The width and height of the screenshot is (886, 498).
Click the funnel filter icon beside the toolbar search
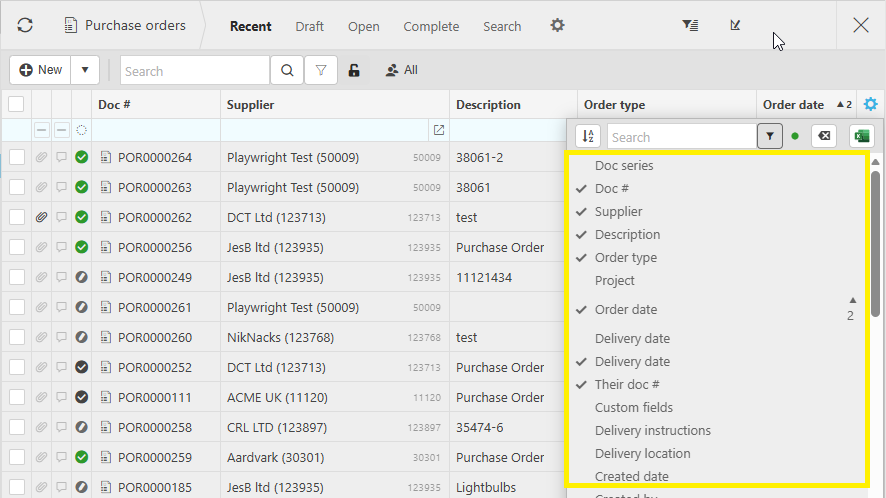coord(321,70)
